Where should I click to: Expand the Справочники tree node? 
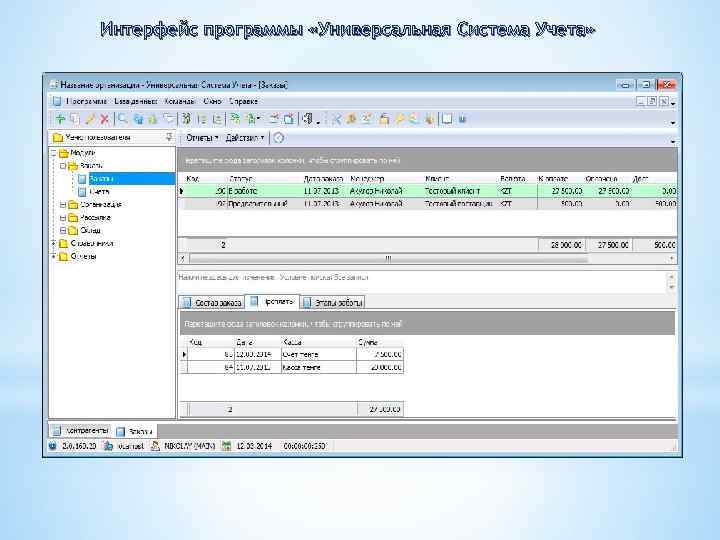[x=54, y=243]
